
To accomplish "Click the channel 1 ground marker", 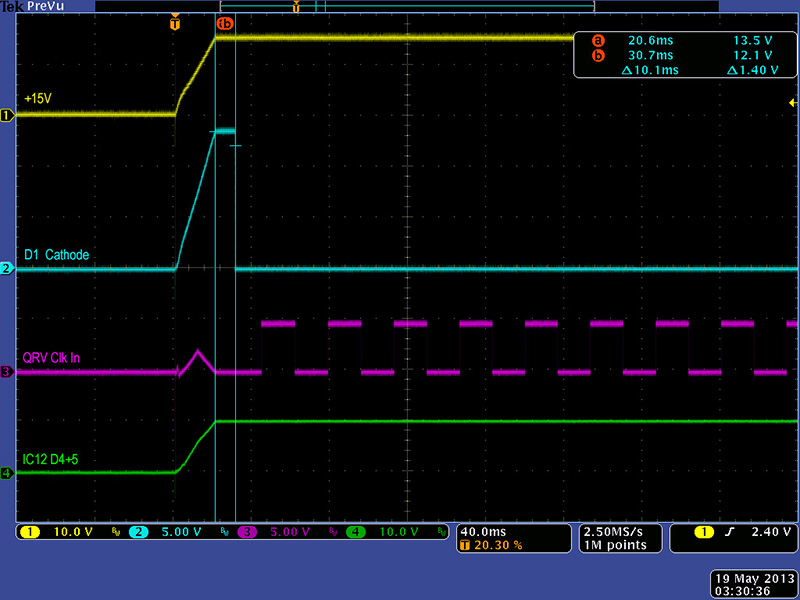I will point(6,116).
